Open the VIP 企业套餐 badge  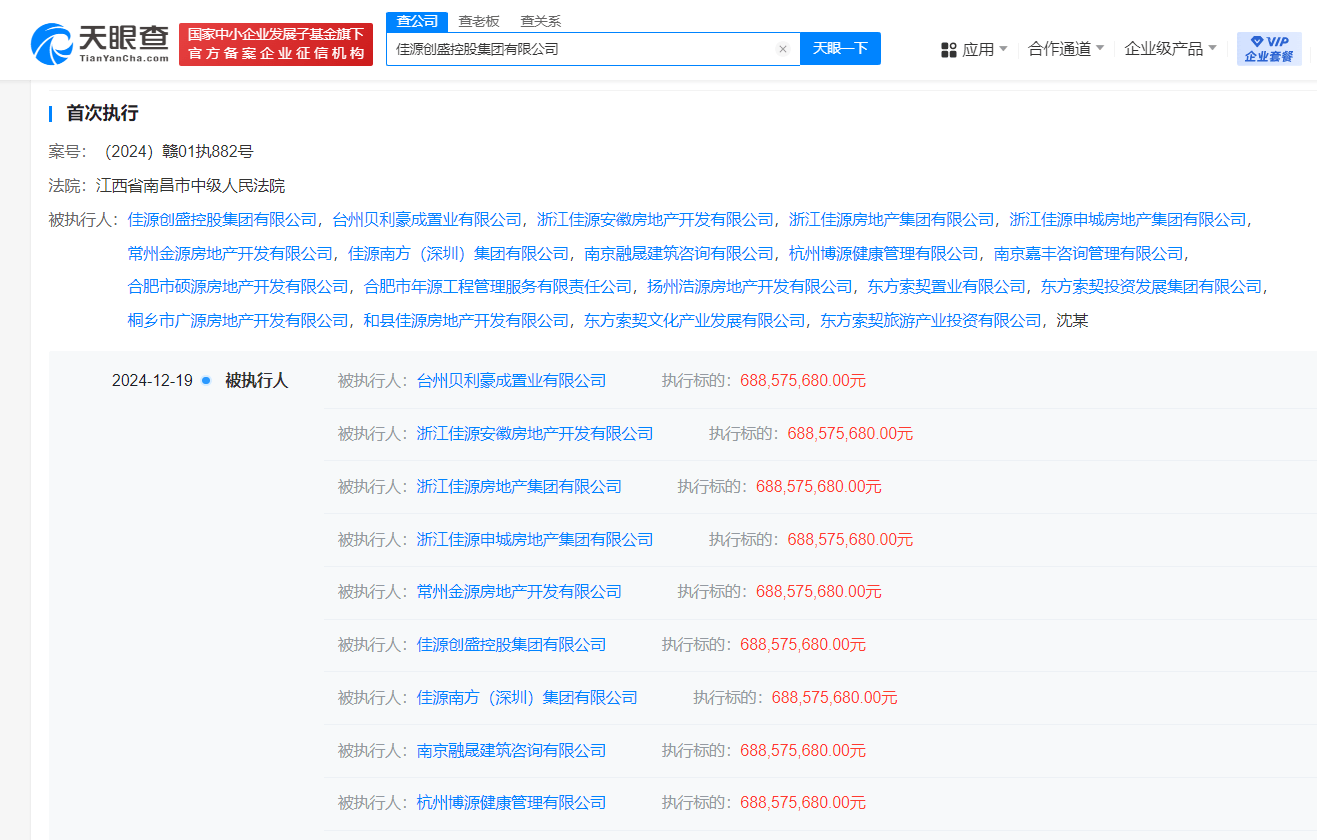[x=1269, y=48]
